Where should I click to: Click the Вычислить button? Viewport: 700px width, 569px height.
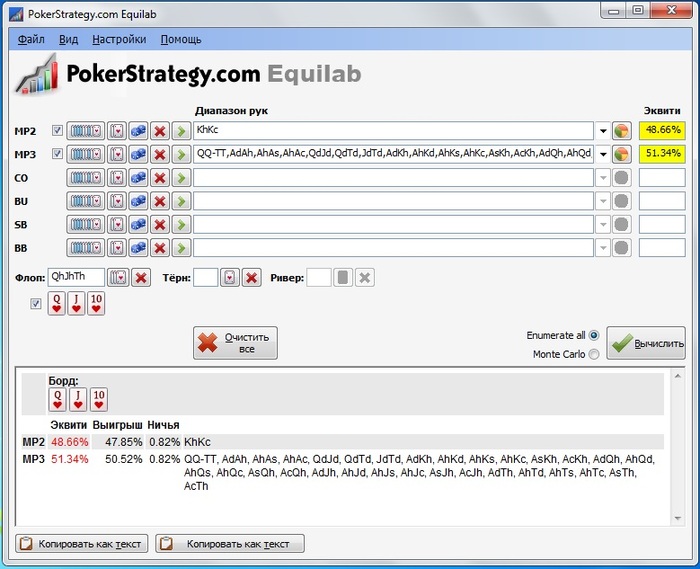click(646, 343)
